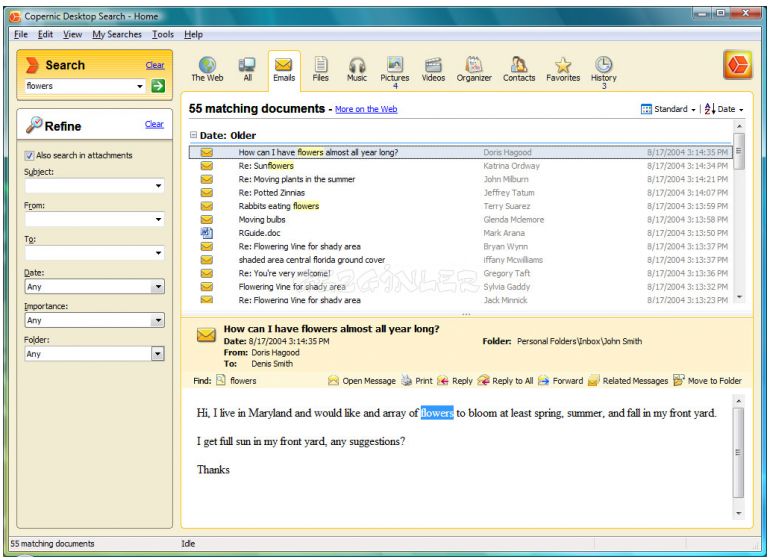Open the Importance filter dropdown
770x560 pixels.
(x=158, y=320)
